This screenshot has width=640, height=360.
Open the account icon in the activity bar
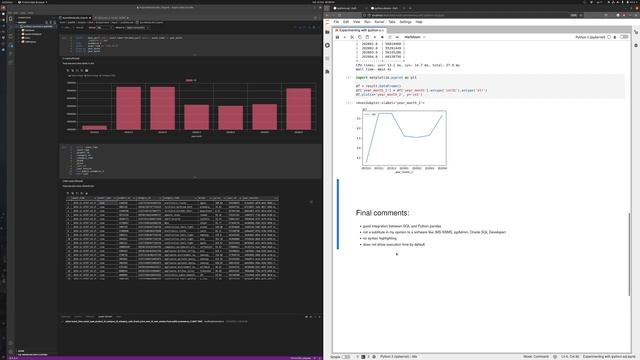coord(11,343)
